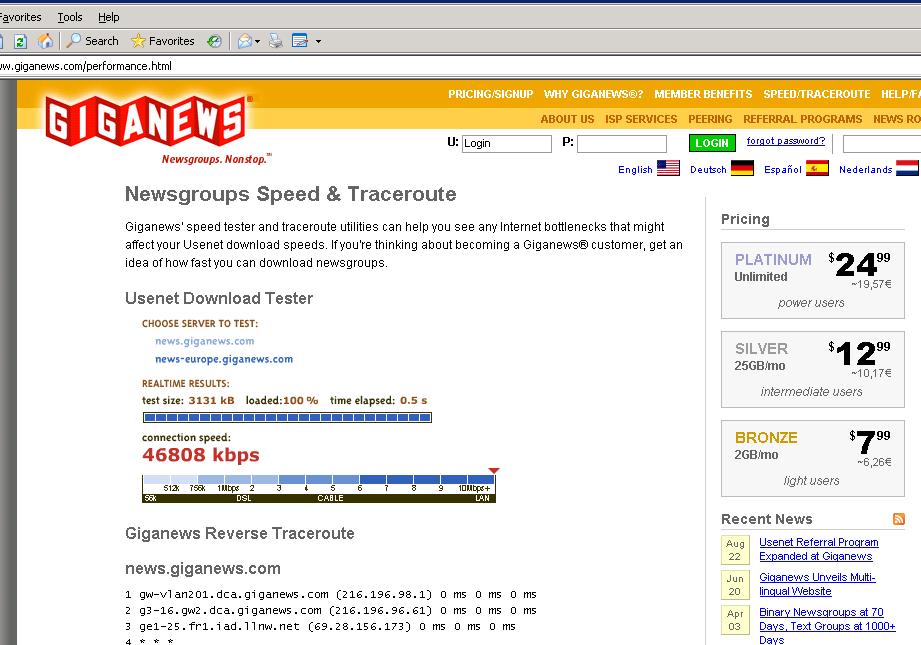
Task: Choose the news-europe.giganews.com test server
Action: pyautogui.click(x=224, y=360)
